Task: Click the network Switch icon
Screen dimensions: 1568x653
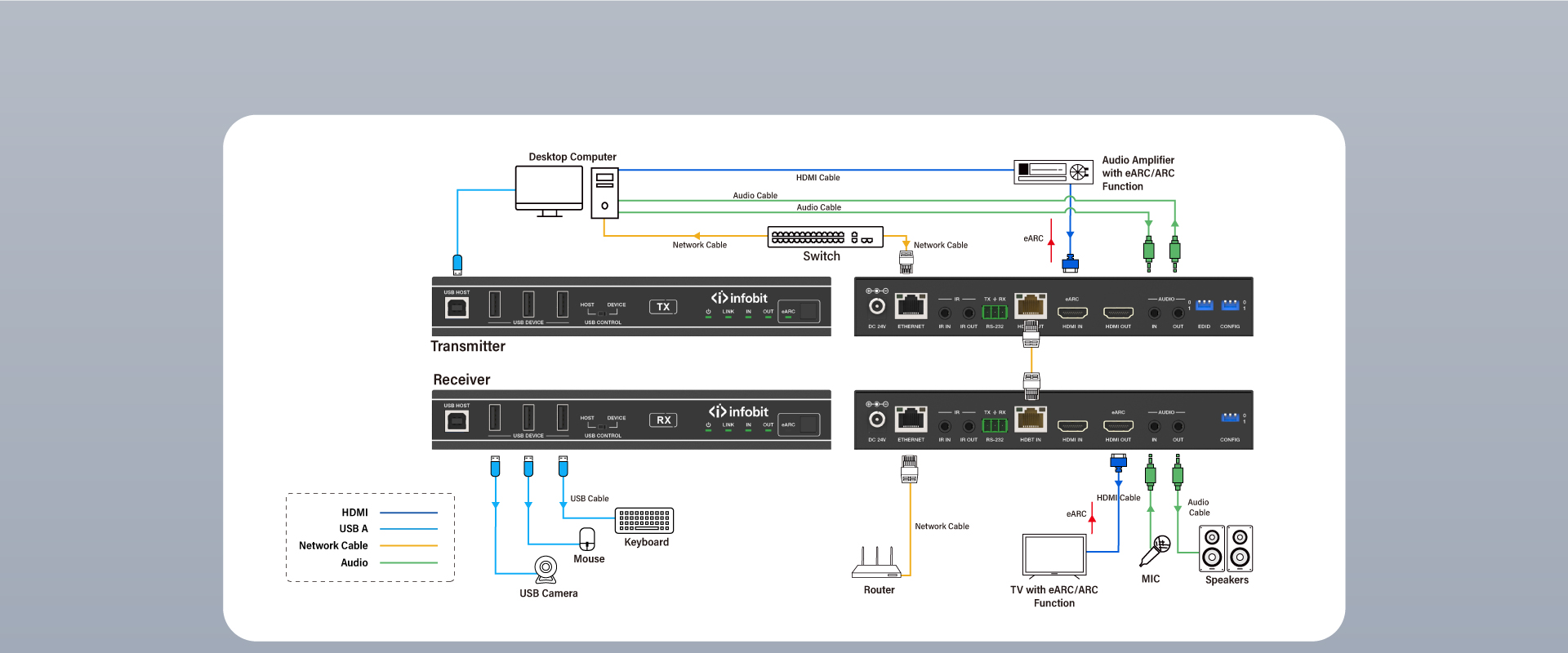Action: (826, 237)
